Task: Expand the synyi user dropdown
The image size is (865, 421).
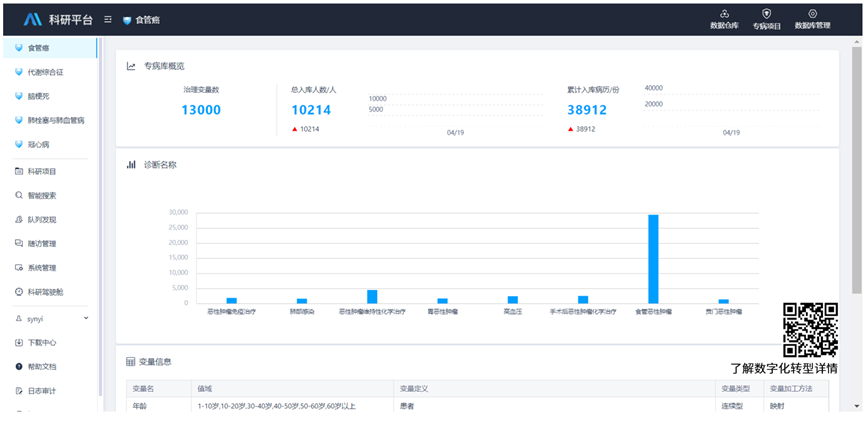Action: click(85, 318)
